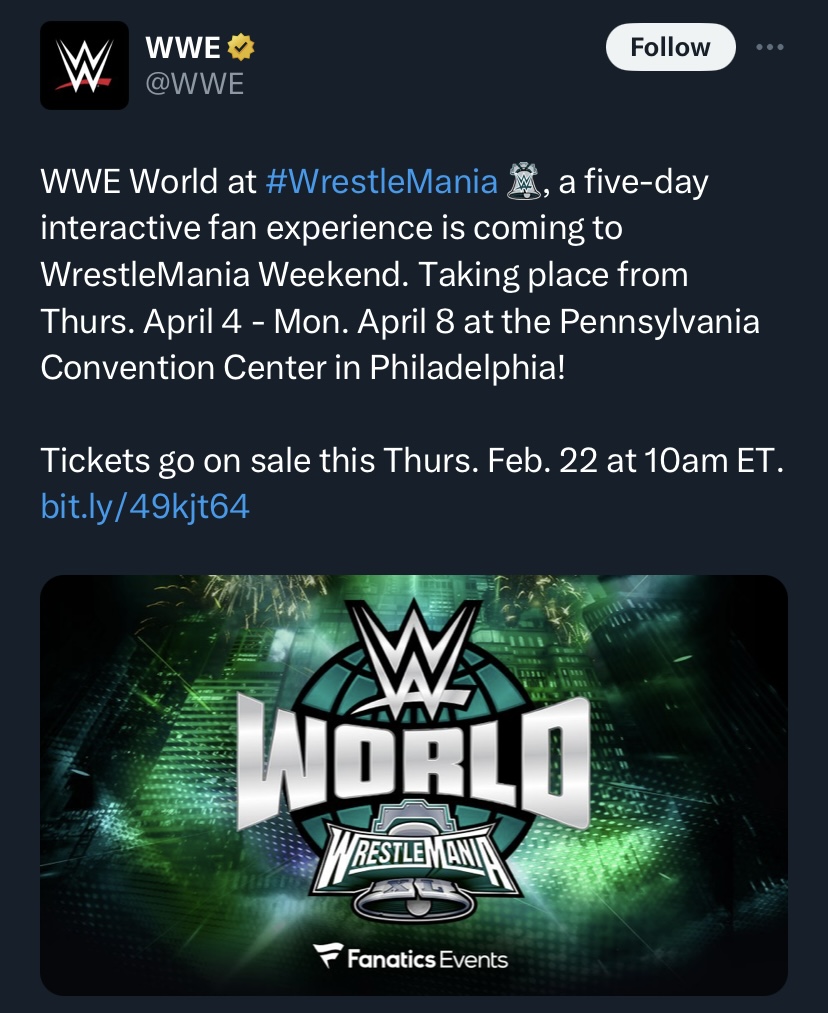Click the metallic WORLD lettering
This screenshot has width=828, height=1013.
click(x=412, y=761)
